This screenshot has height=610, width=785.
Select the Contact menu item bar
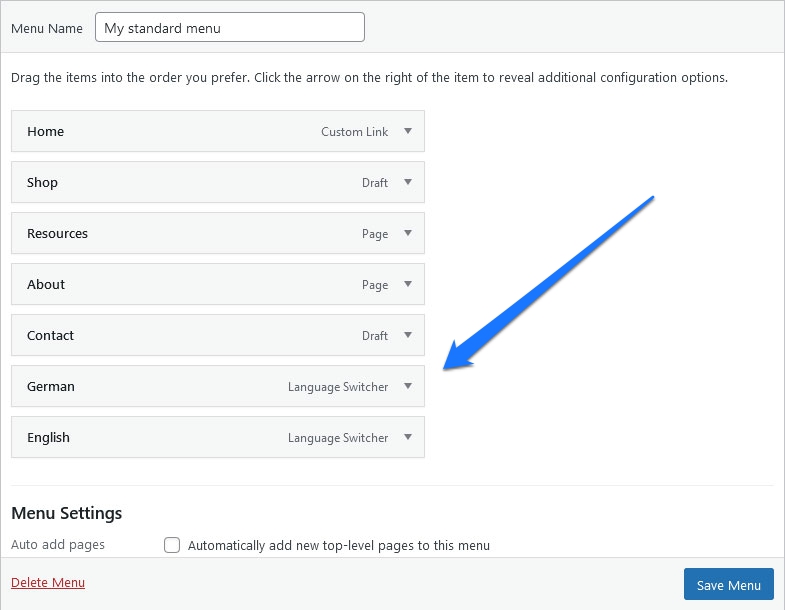pyautogui.click(x=218, y=335)
